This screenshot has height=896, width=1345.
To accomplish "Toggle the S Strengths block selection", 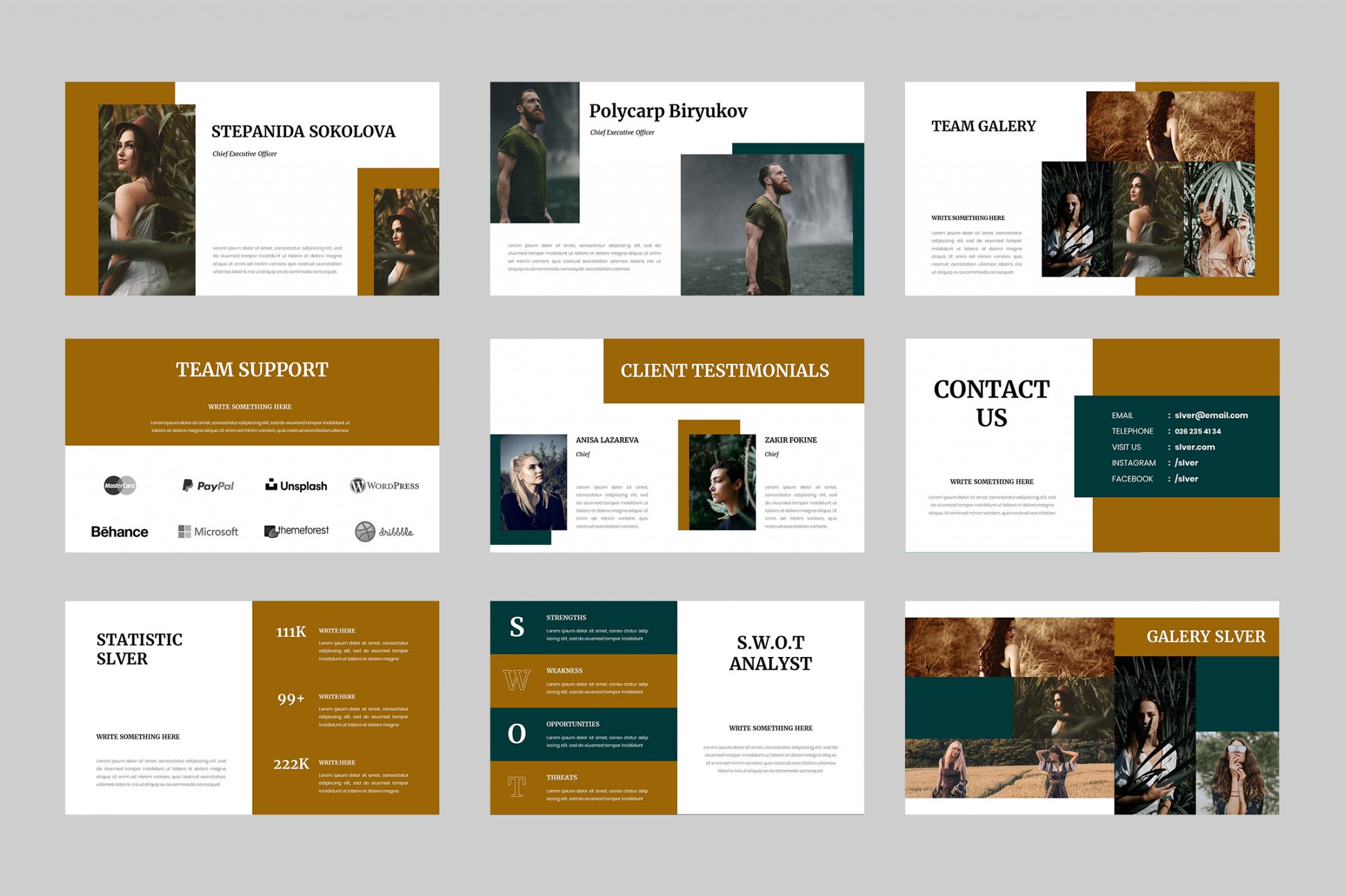I will pos(583,629).
